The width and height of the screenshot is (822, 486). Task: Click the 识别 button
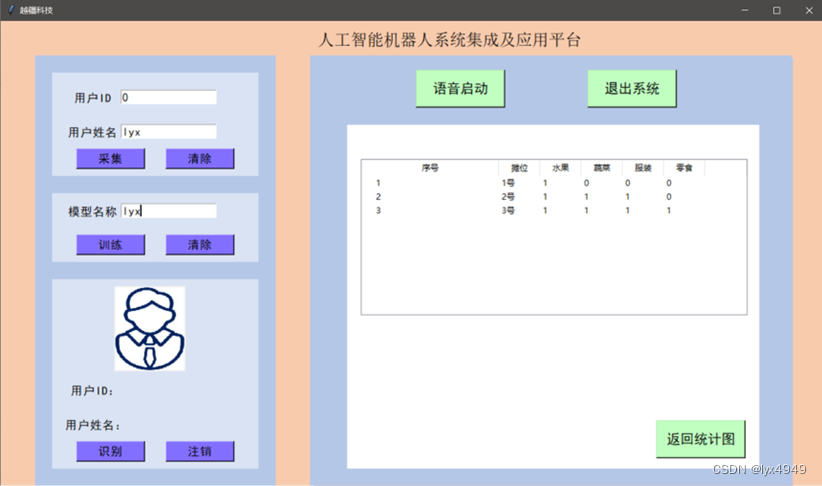(x=111, y=451)
